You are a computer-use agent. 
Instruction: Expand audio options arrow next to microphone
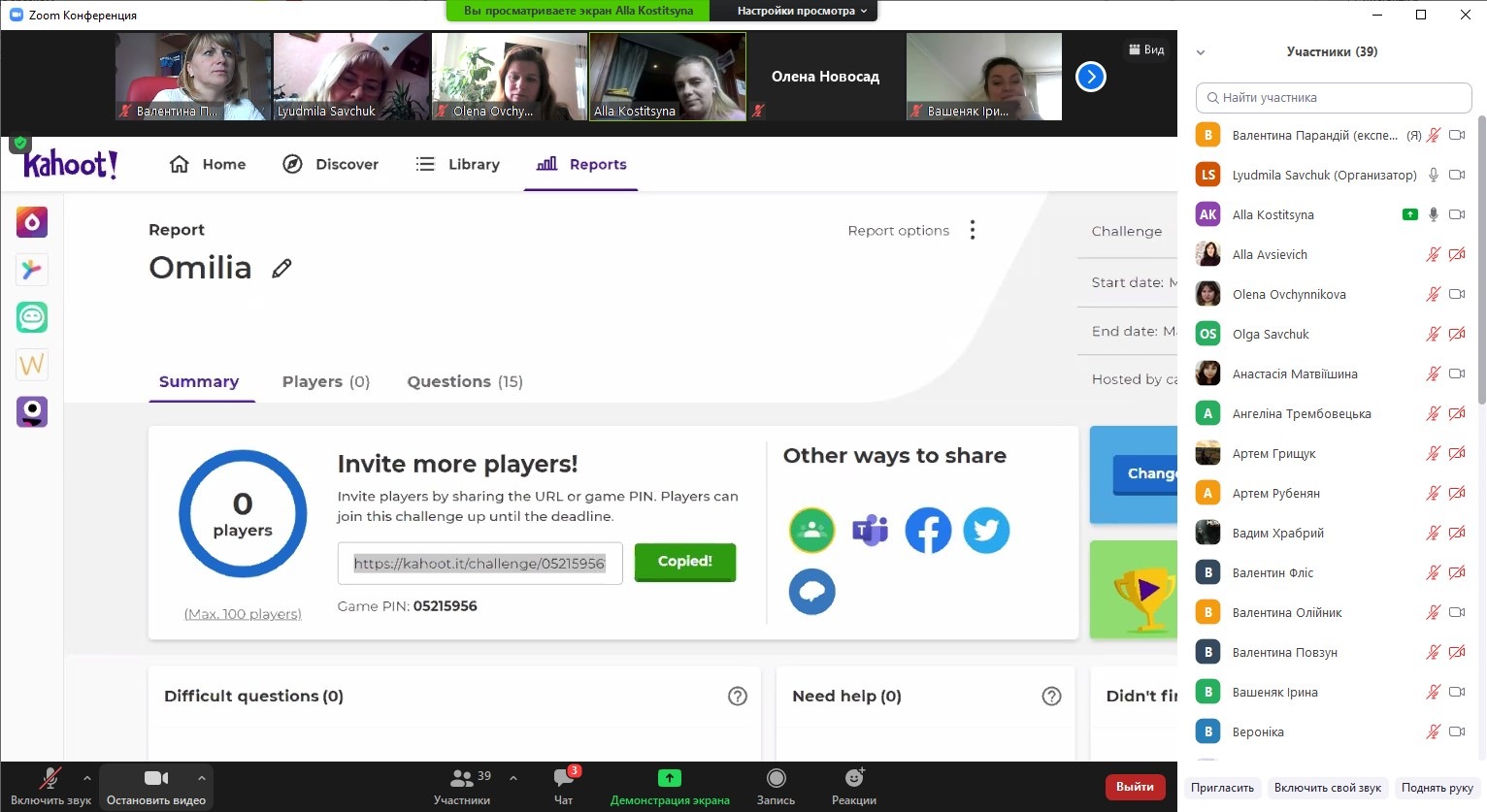pos(87,778)
